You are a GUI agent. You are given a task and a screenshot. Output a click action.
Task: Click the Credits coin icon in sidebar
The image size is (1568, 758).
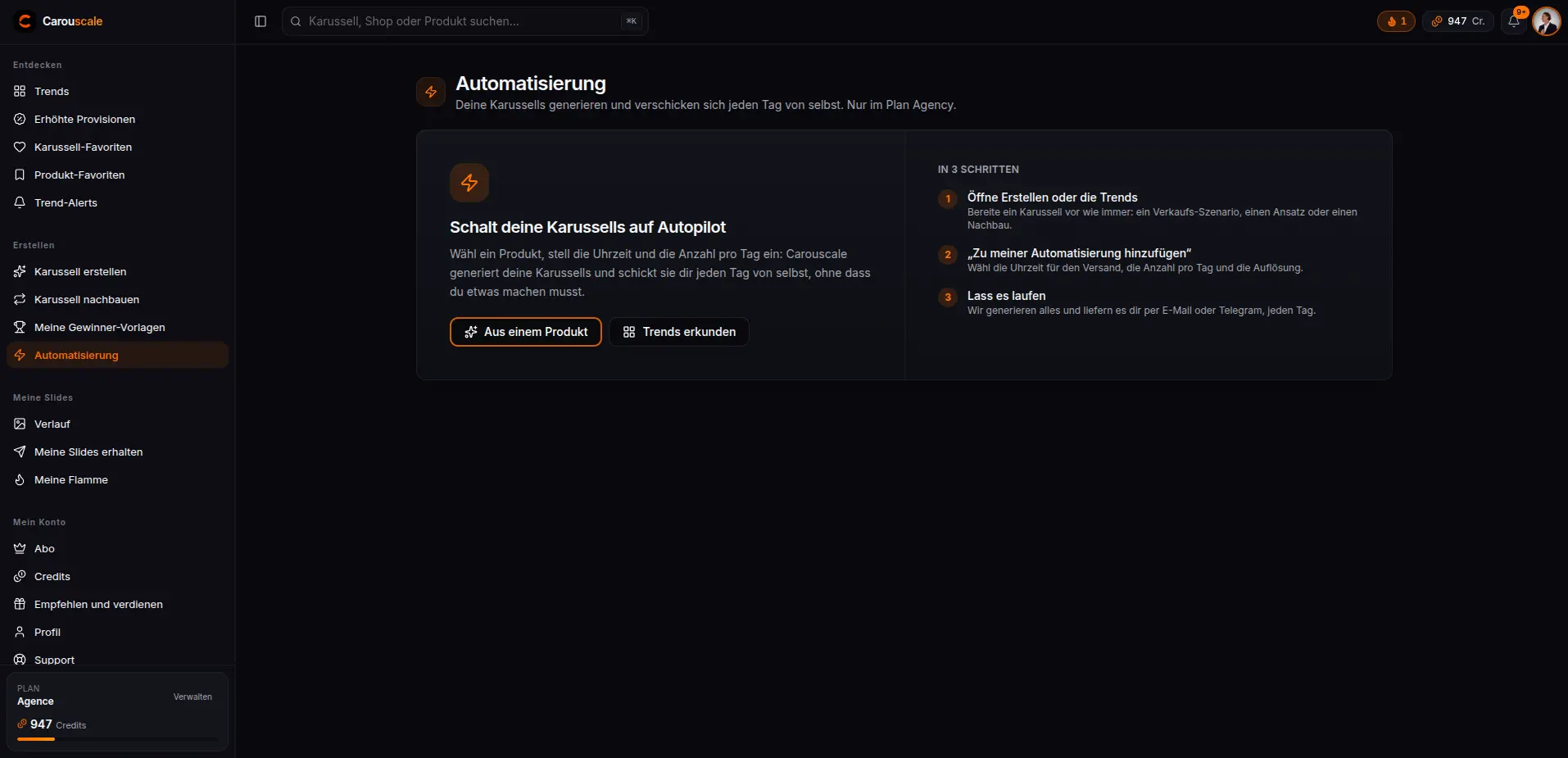coord(20,576)
